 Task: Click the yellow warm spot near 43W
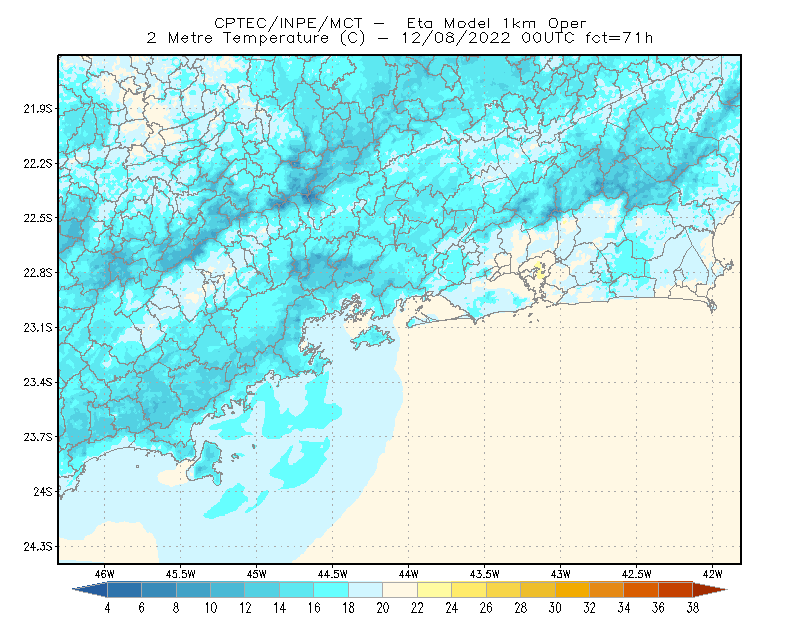(x=540, y=269)
